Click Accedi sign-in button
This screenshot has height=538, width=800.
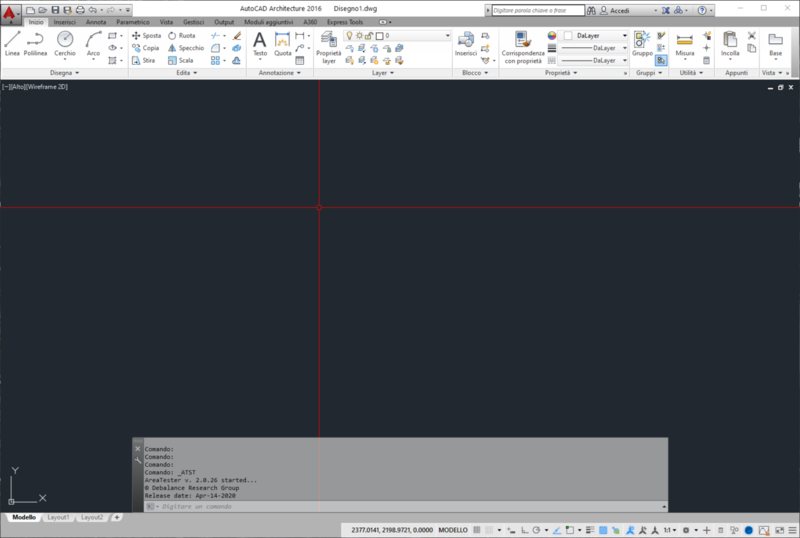[x=615, y=10]
